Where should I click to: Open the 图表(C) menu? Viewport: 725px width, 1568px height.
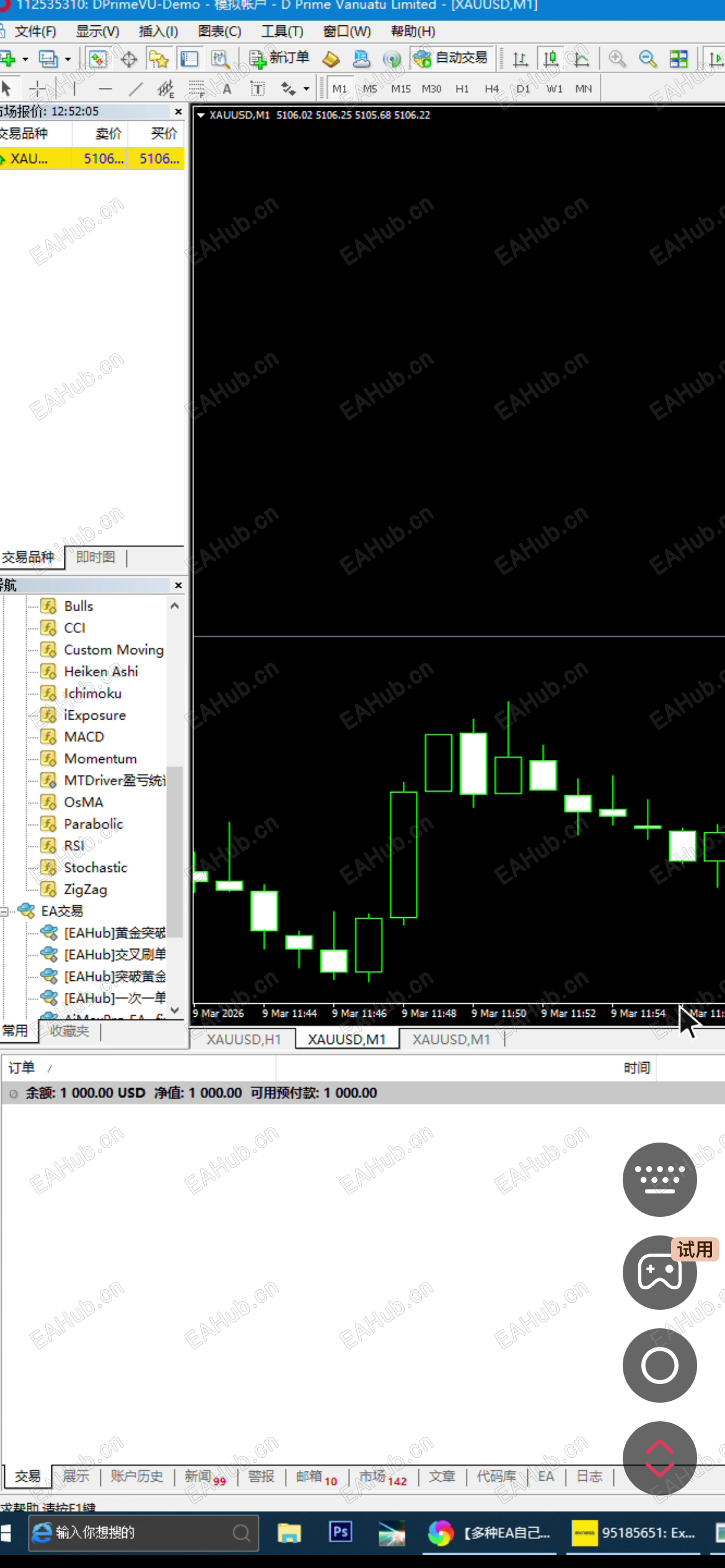pyautogui.click(x=219, y=31)
